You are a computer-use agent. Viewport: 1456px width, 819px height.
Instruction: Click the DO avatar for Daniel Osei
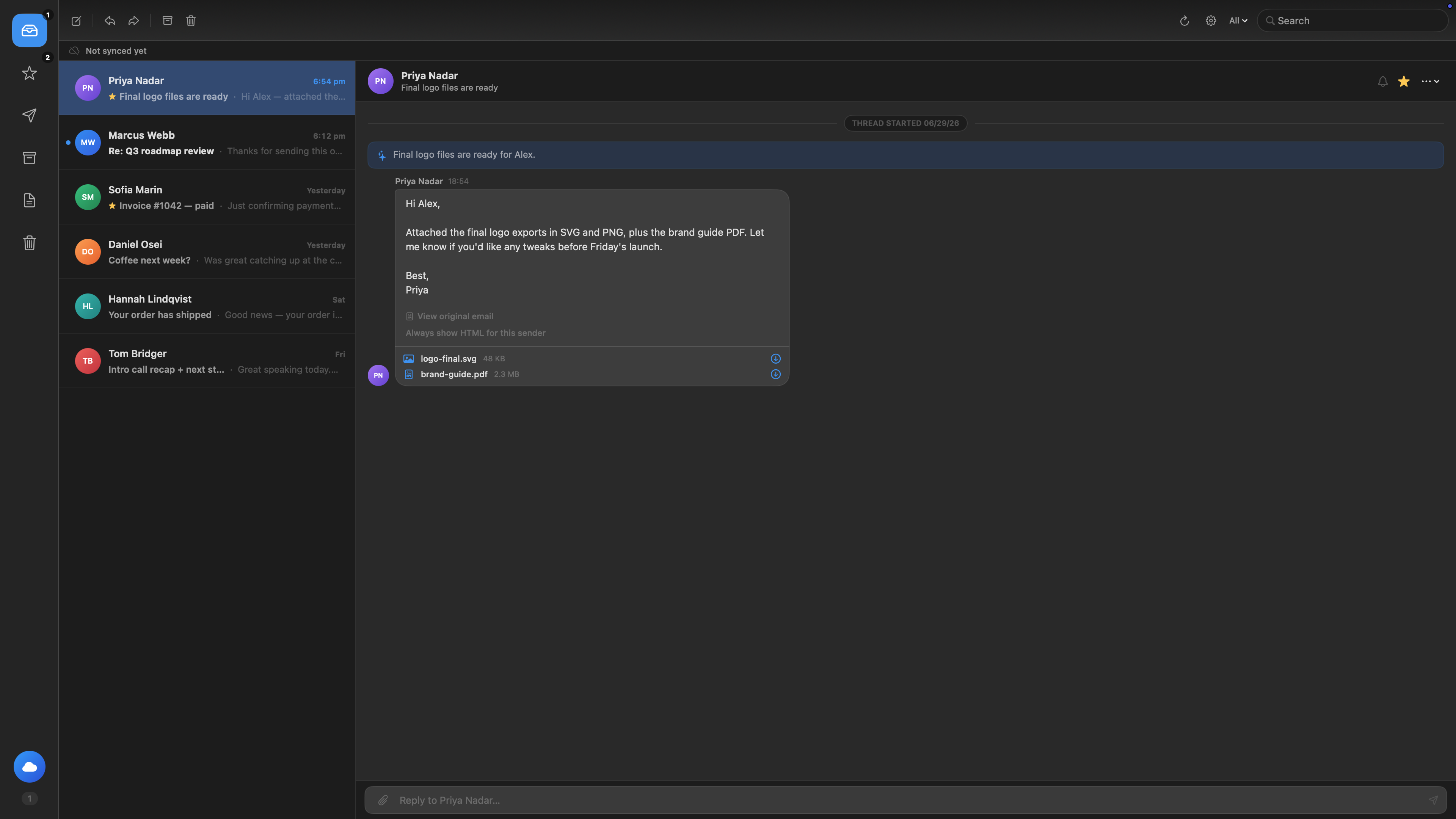(88, 251)
